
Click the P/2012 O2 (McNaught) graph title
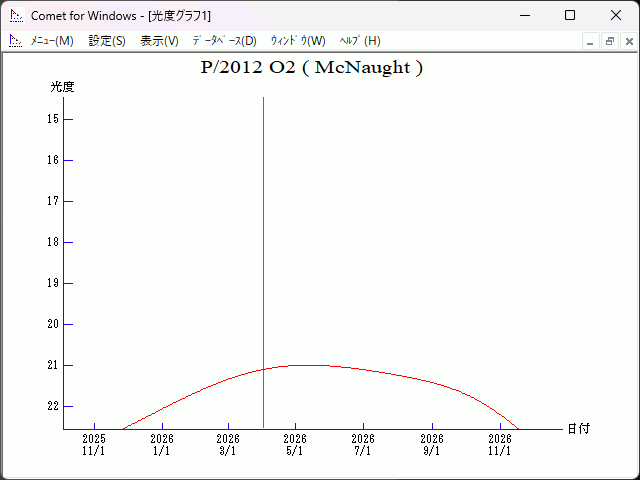pos(312,68)
